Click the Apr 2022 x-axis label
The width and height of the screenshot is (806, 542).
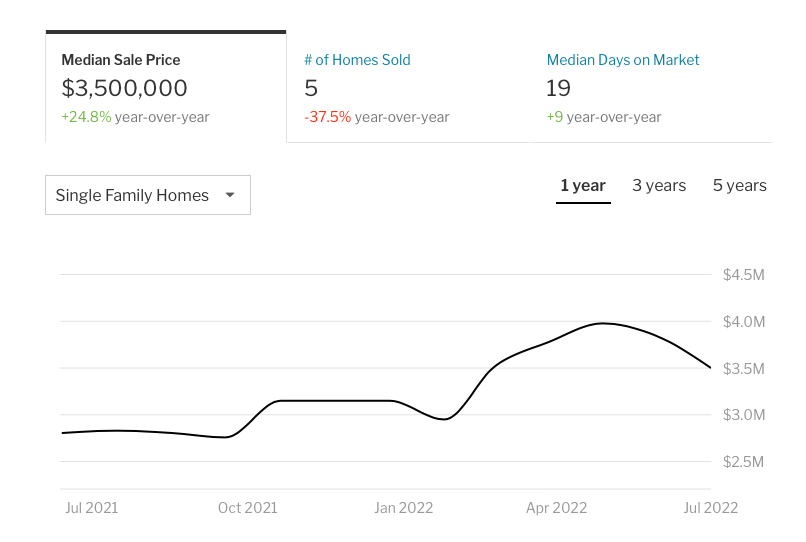click(x=557, y=508)
